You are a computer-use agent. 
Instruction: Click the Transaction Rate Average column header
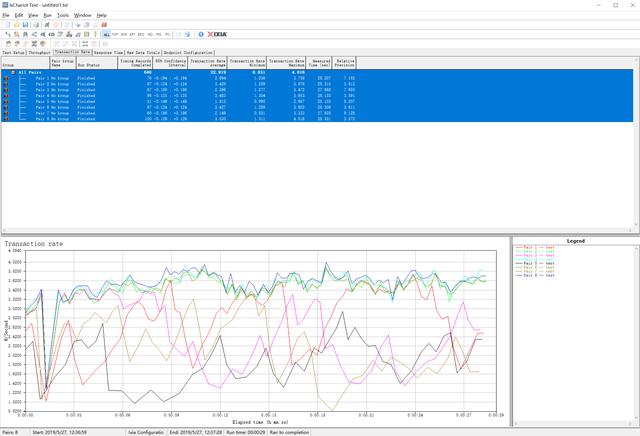tap(209, 62)
